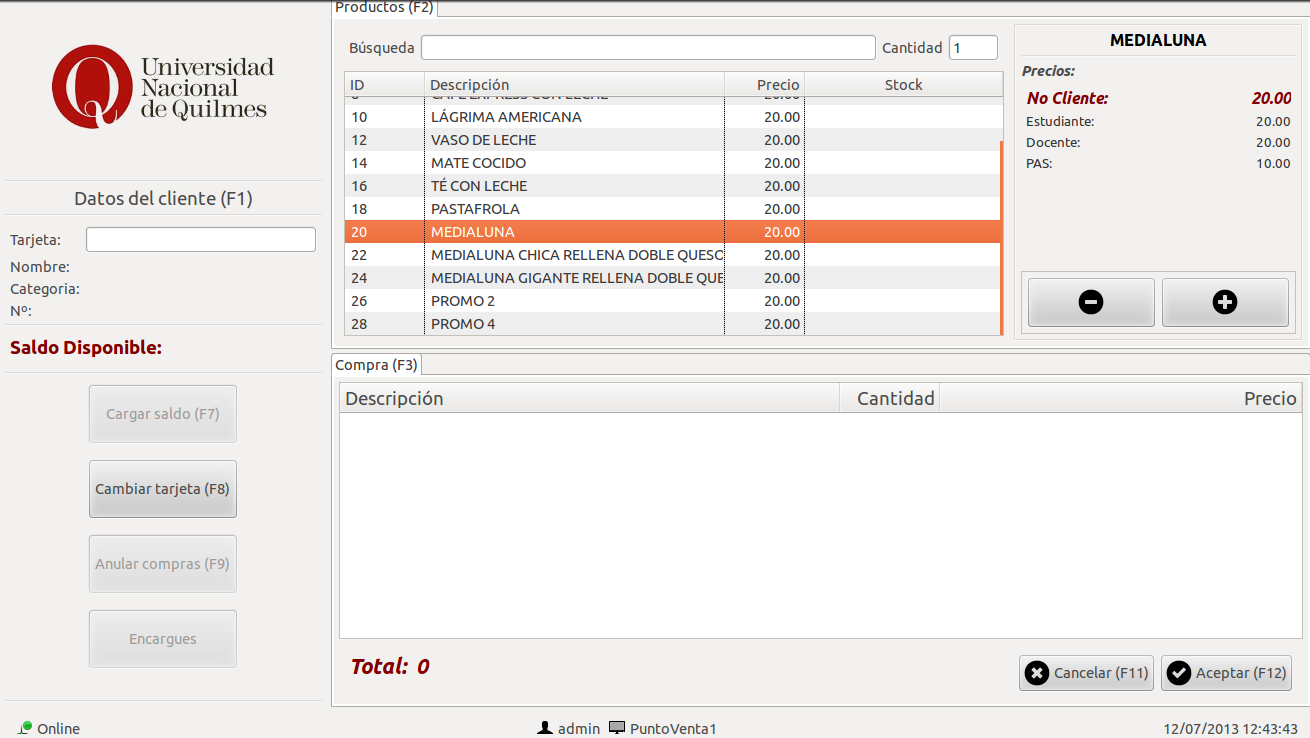Click the ID column header
Image resolution: width=1310 pixels, height=738 pixels.
[384, 85]
